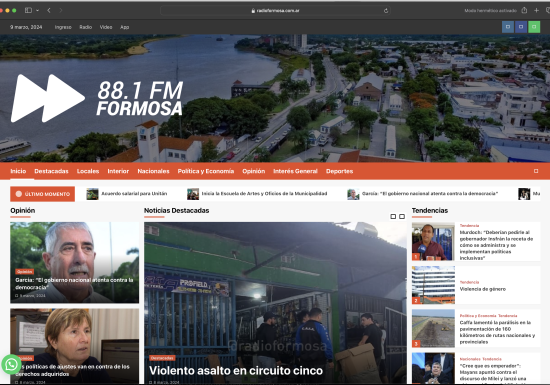Click the Último Momento label

42,194
